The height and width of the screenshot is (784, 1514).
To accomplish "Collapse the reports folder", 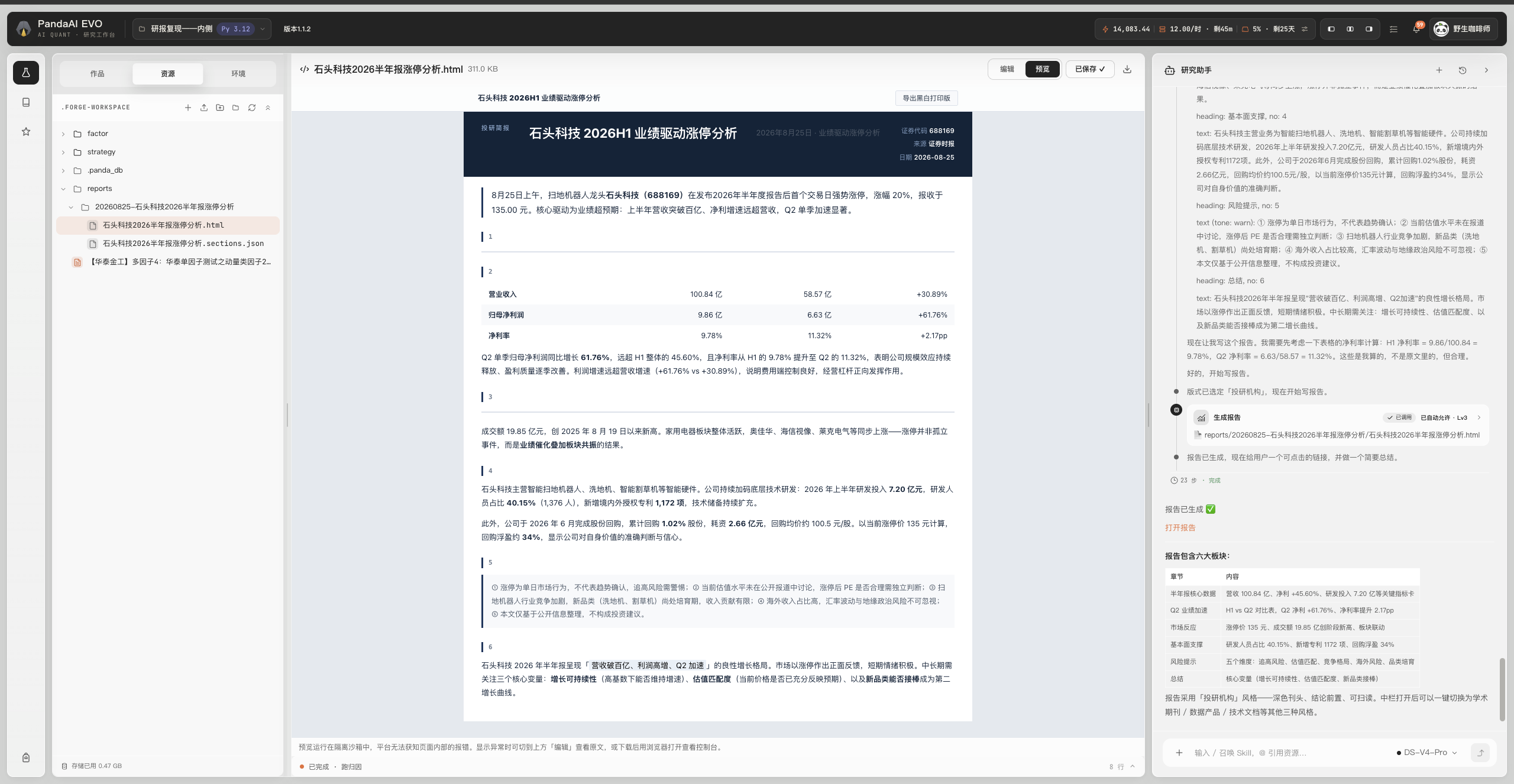I will coord(63,189).
